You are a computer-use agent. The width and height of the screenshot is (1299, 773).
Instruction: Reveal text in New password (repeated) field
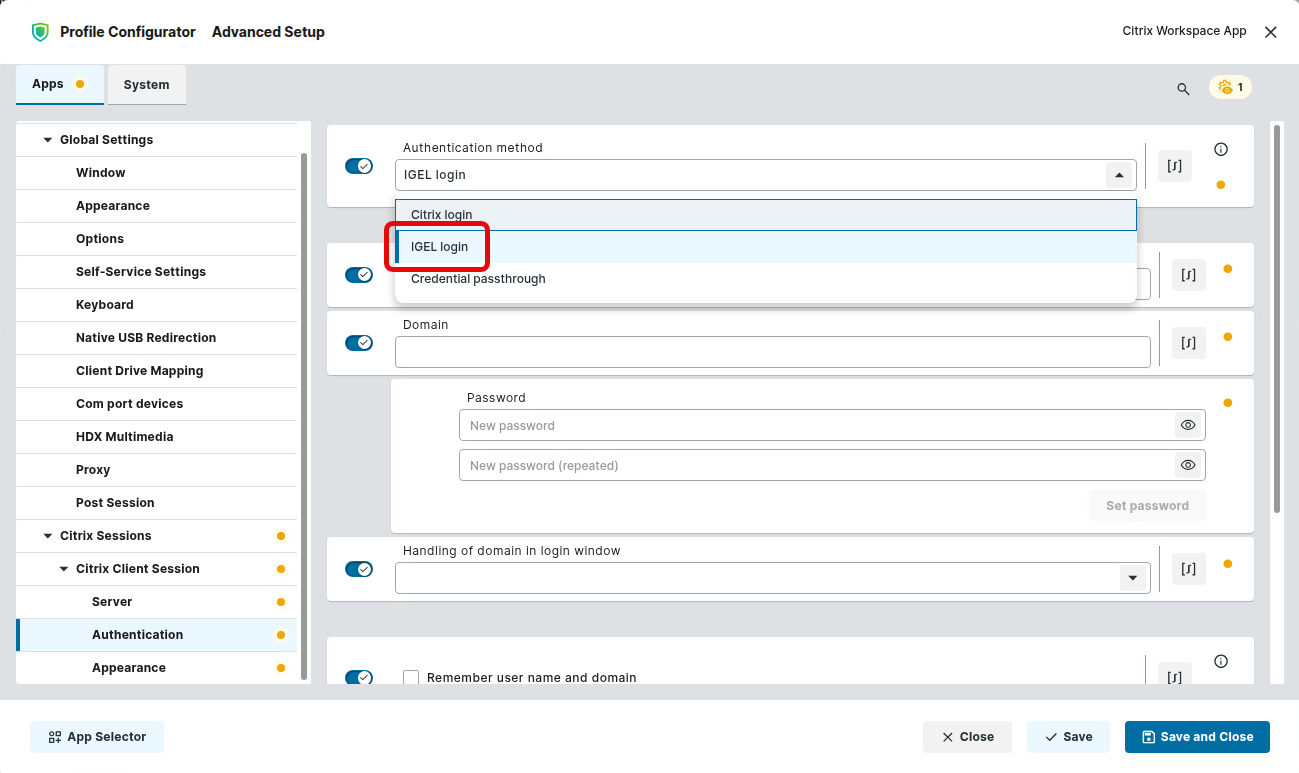(x=1188, y=465)
